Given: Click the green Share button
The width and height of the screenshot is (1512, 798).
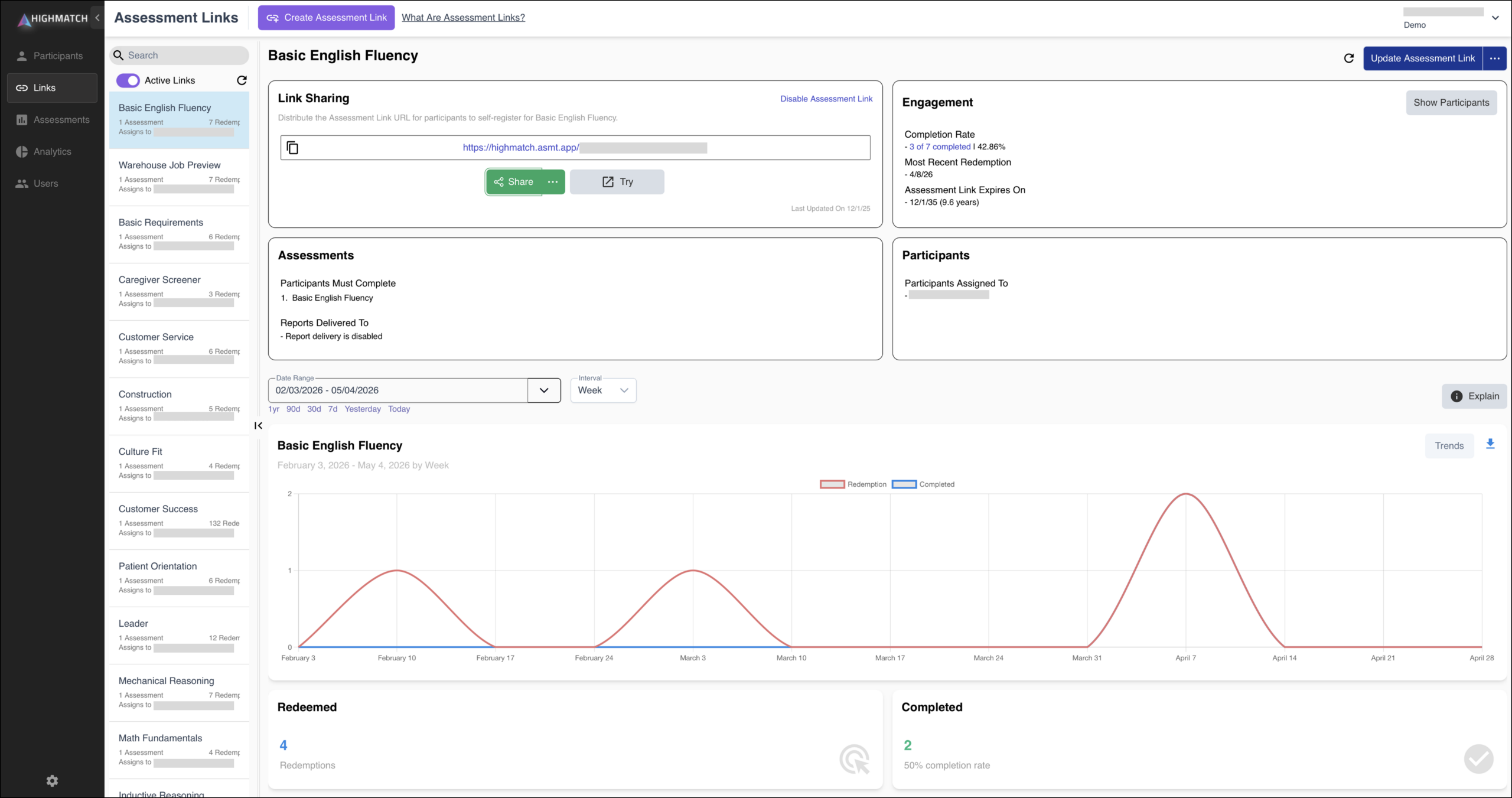Looking at the screenshot, I should (x=514, y=182).
